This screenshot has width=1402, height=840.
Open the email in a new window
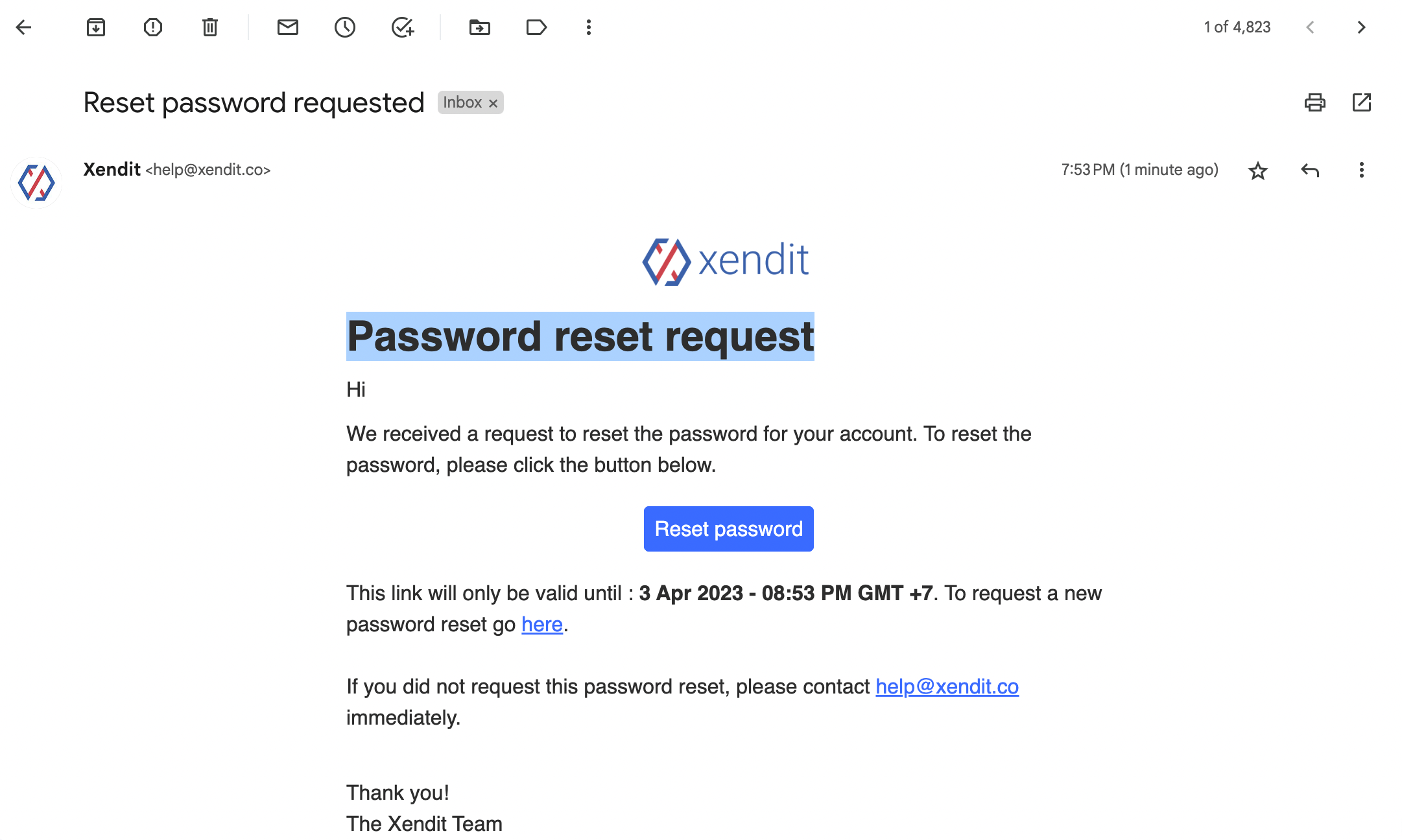coord(1362,102)
